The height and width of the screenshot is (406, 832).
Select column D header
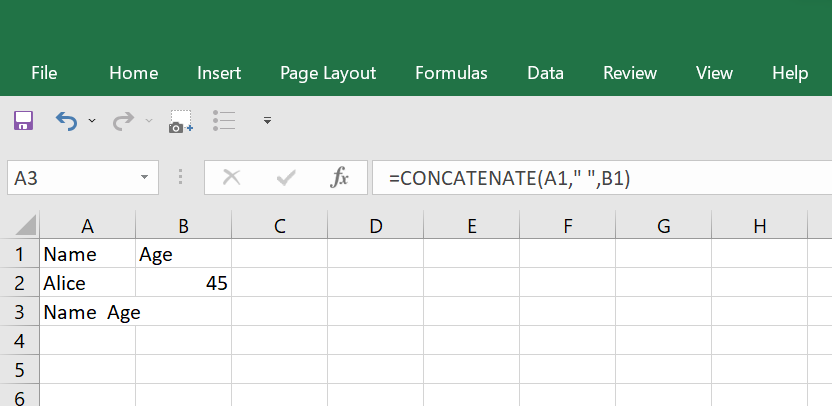click(x=376, y=227)
